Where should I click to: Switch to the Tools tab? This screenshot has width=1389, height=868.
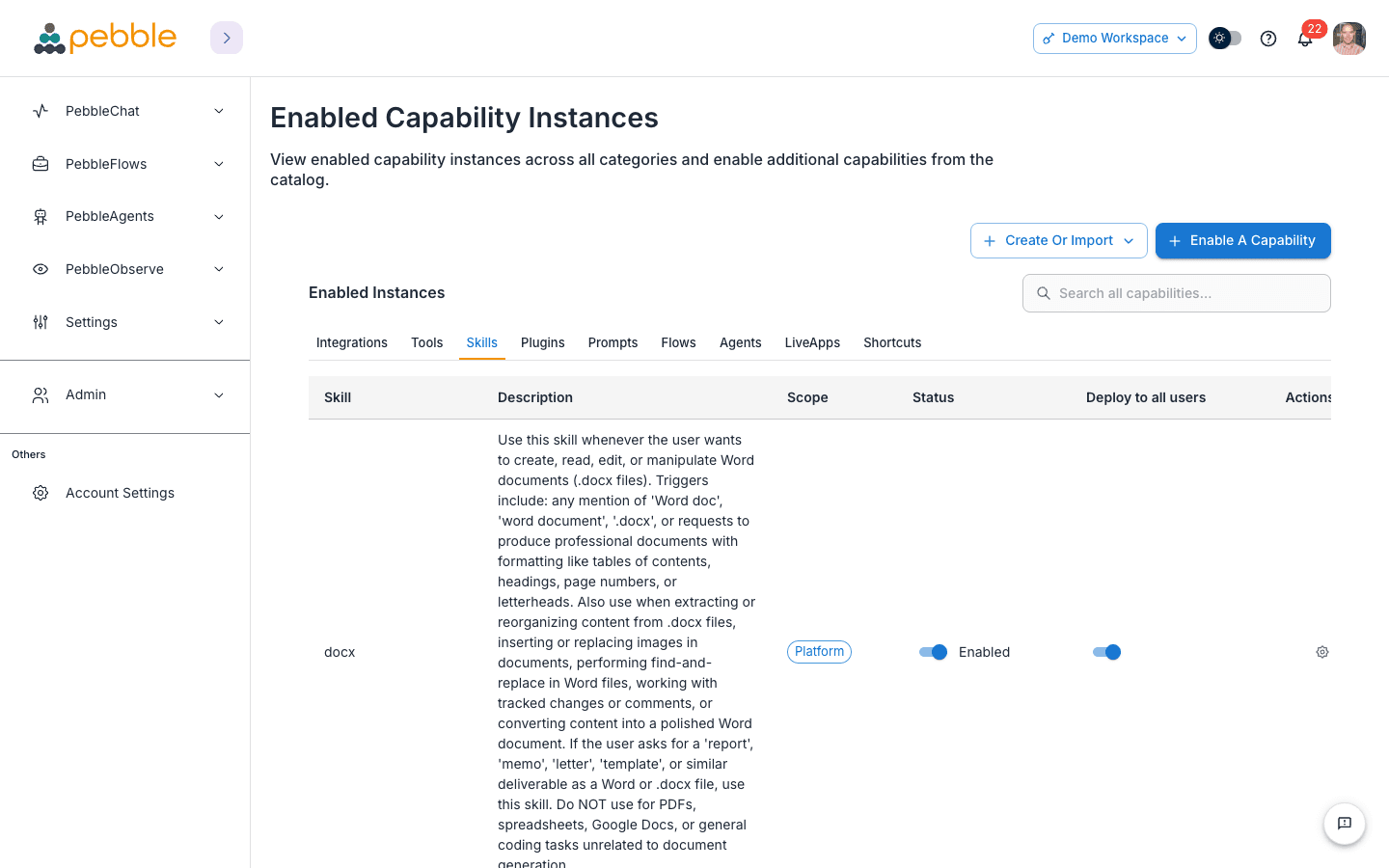point(427,342)
